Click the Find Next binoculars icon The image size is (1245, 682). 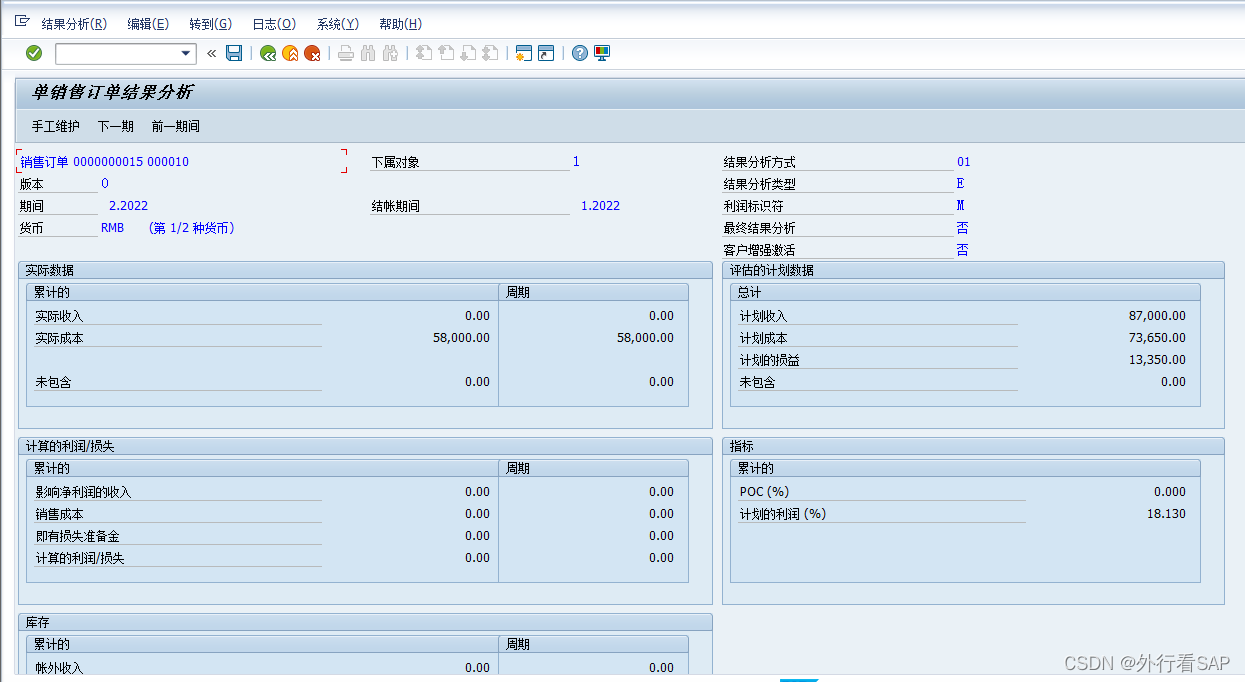point(390,53)
